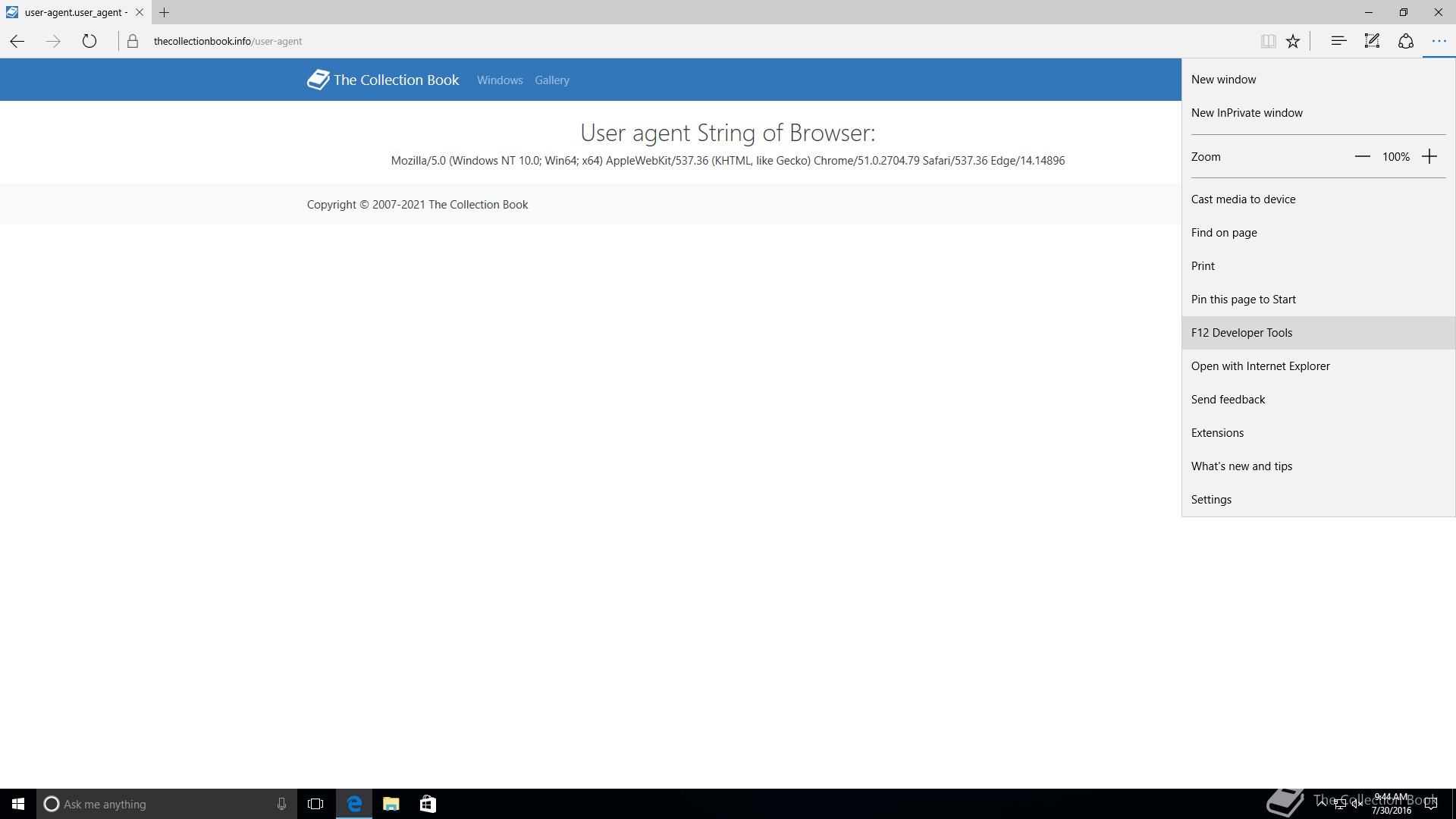Click the forward navigation arrow

[53, 42]
